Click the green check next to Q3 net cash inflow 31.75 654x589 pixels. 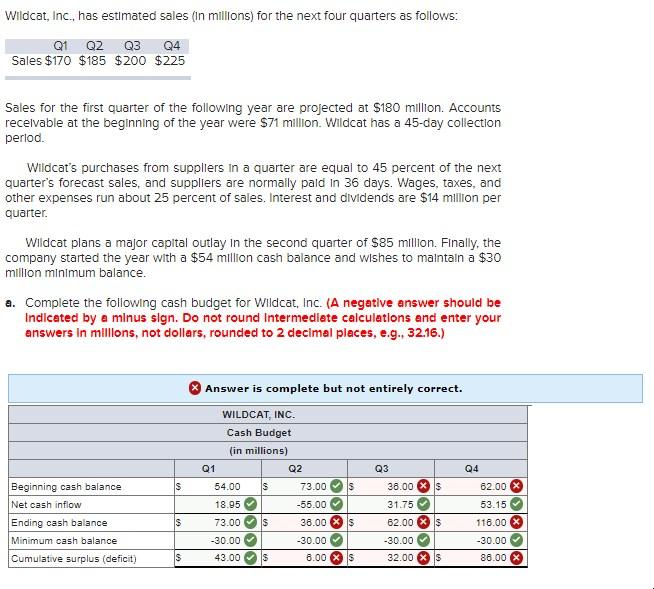click(x=423, y=504)
